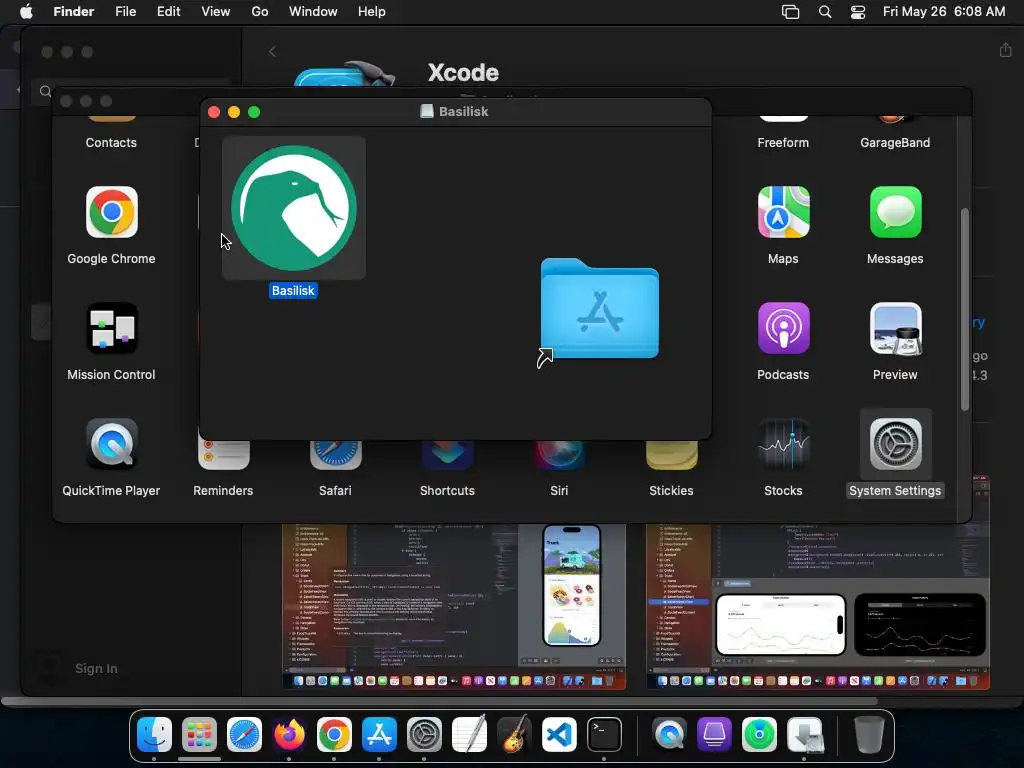Viewport: 1024px width, 768px height.
Task: Open App Store from the Dock
Action: [x=379, y=734]
